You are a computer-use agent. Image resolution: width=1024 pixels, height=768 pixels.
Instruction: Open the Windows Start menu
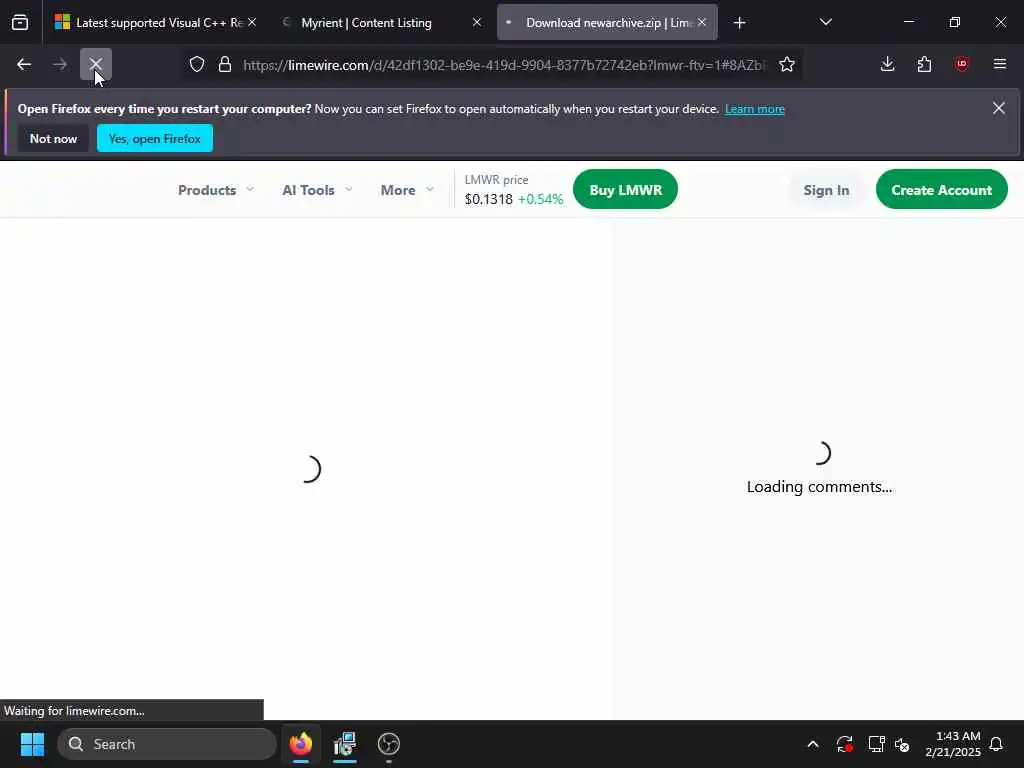click(32, 744)
